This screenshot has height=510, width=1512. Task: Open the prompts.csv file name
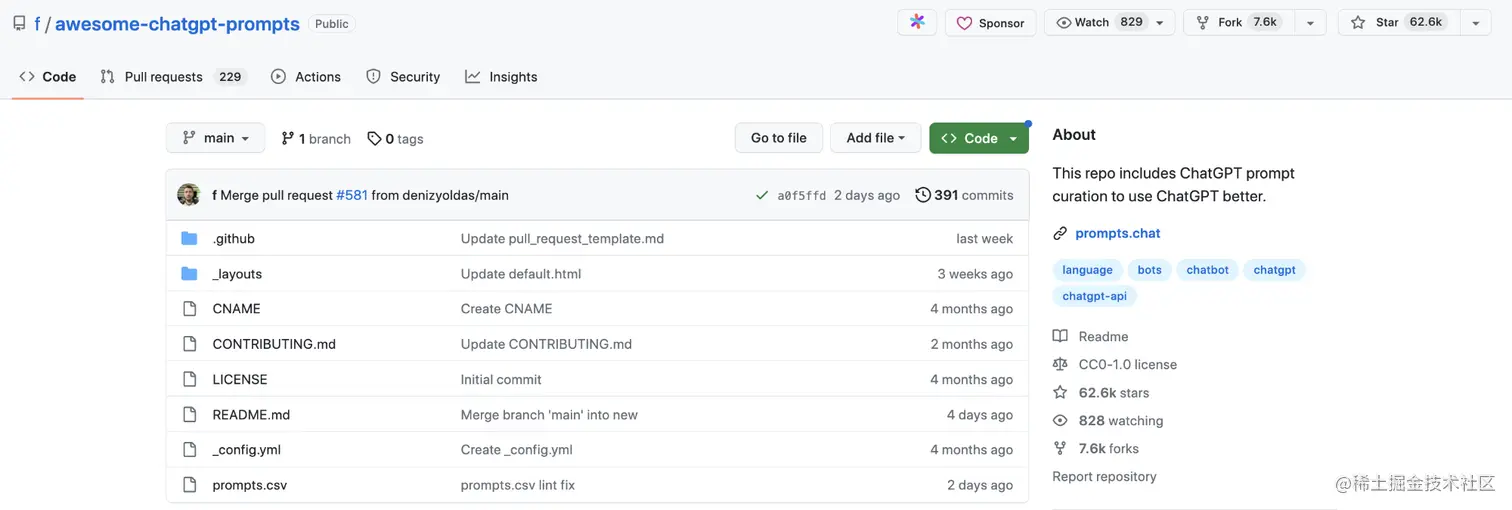(250, 485)
